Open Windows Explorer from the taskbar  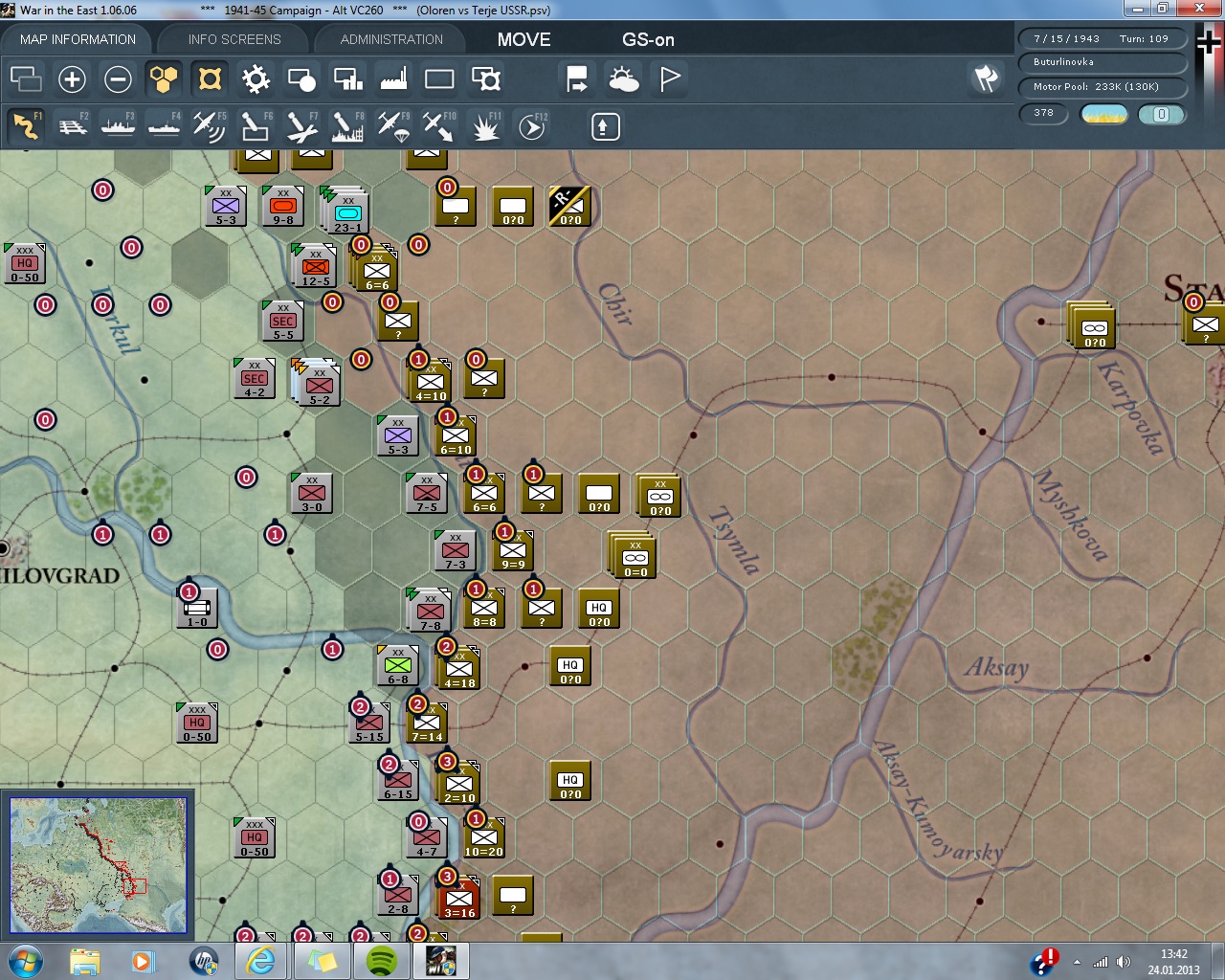pyautogui.click(x=85, y=961)
